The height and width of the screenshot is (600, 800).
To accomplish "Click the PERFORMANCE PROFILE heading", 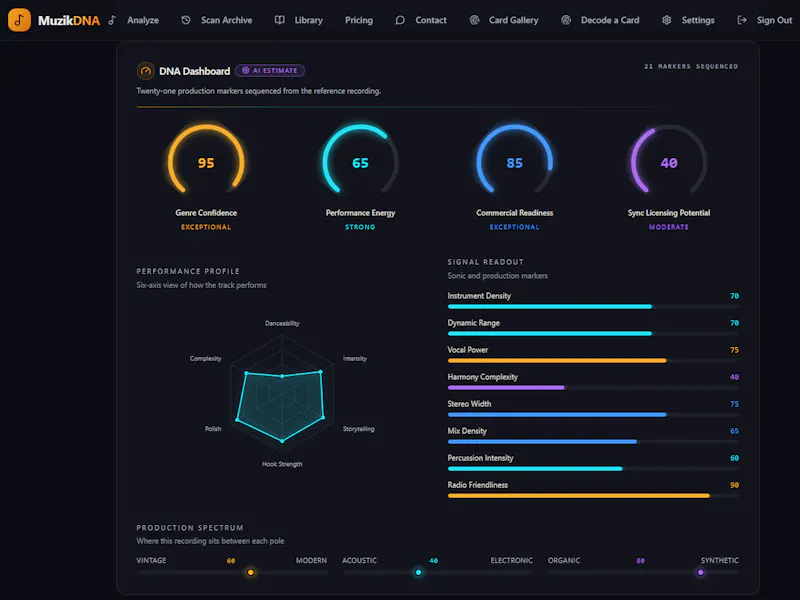I will [188, 271].
